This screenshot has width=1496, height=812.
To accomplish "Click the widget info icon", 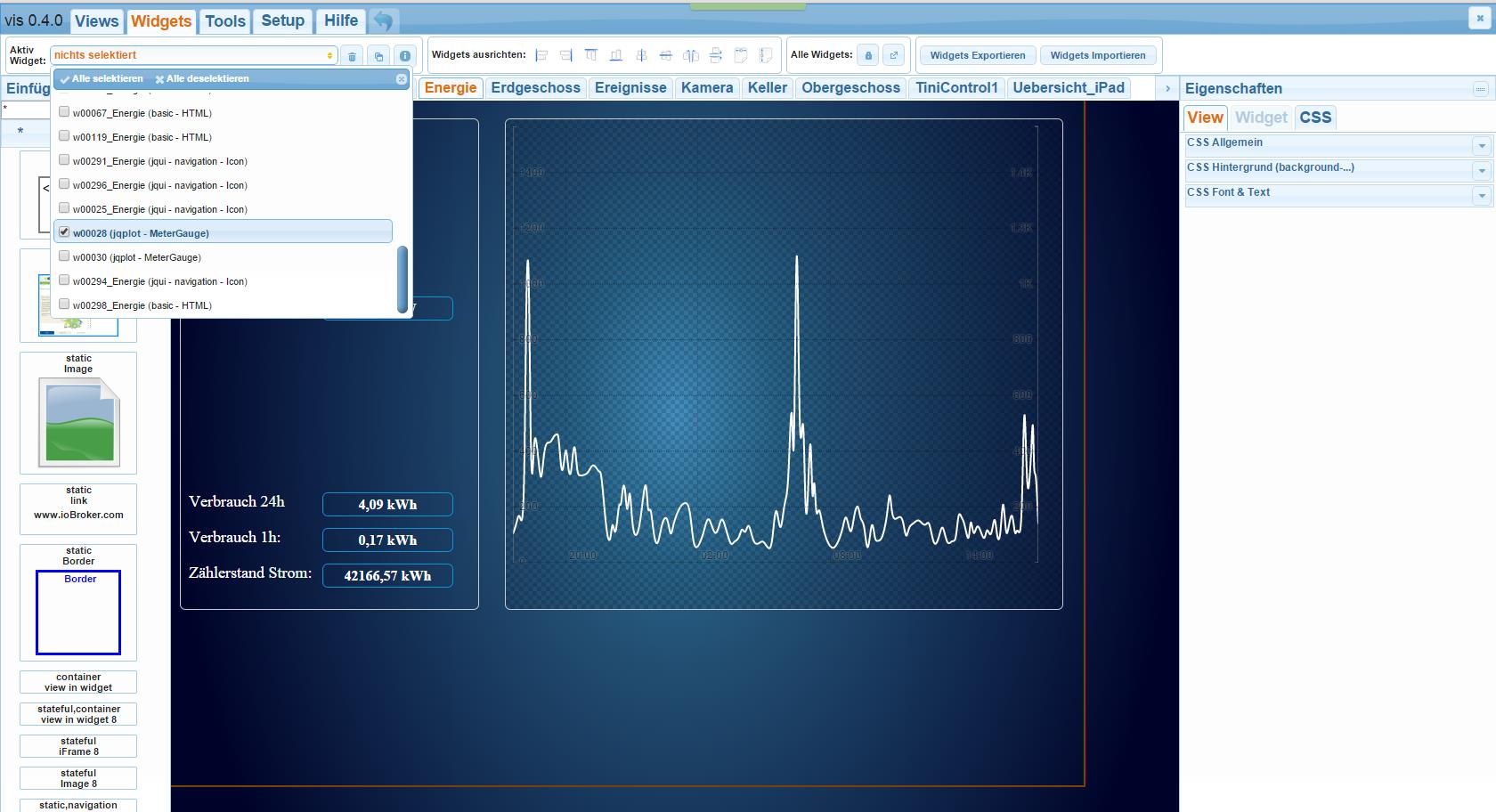I will 404,56.
